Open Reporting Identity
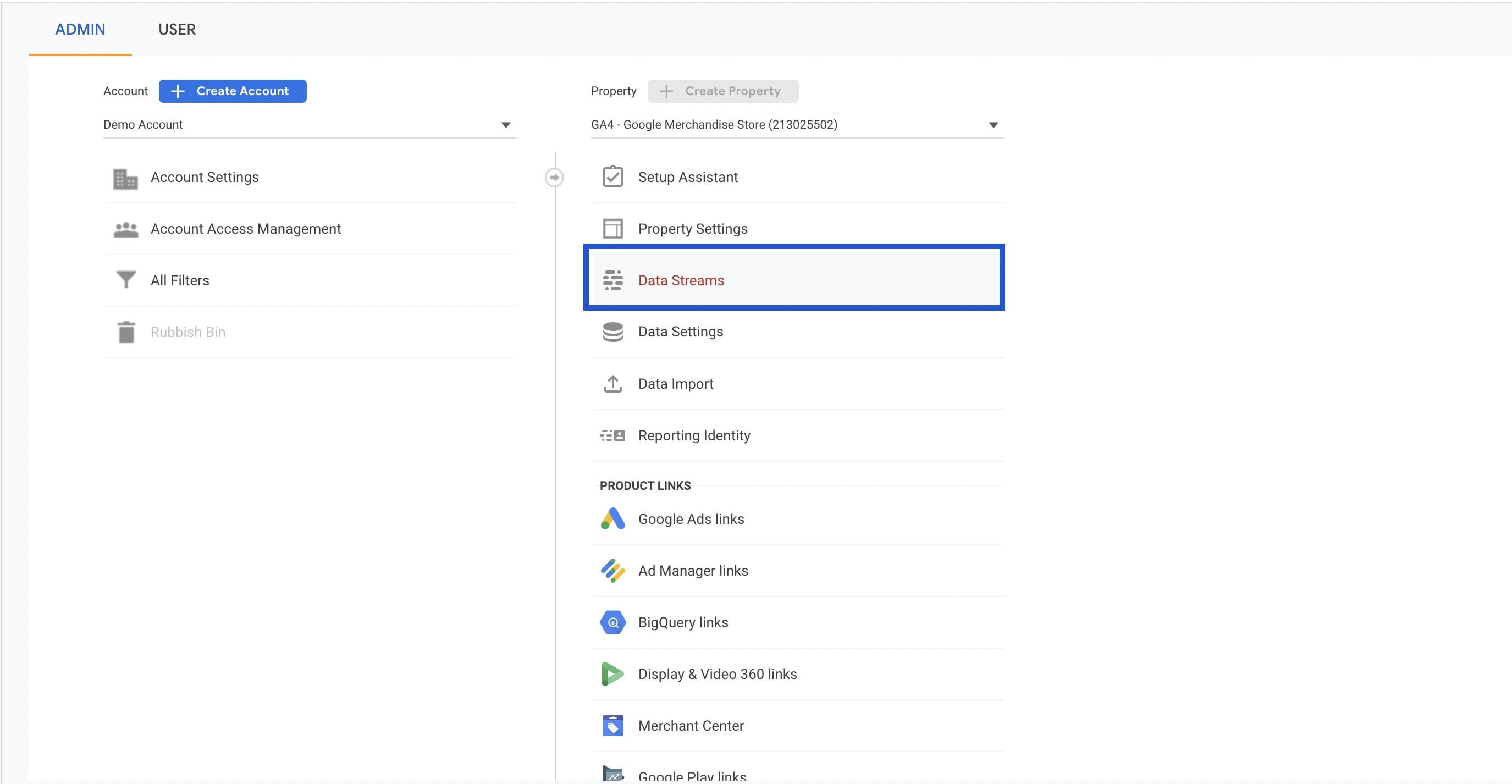The image size is (1512, 784). [x=798, y=435]
